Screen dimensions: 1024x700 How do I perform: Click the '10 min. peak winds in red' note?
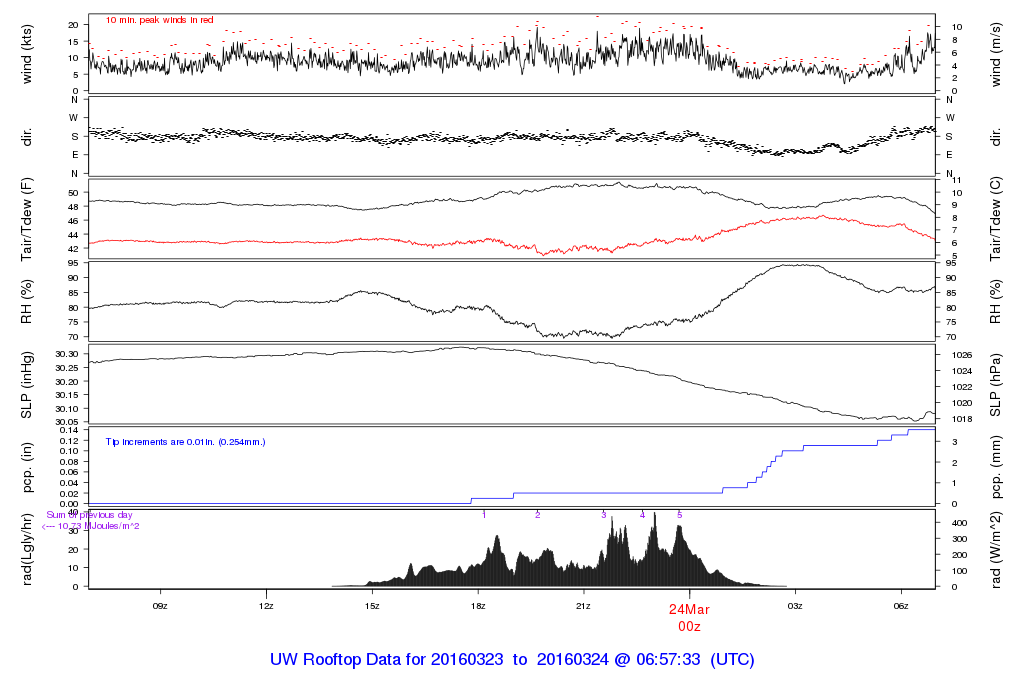tap(159, 20)
